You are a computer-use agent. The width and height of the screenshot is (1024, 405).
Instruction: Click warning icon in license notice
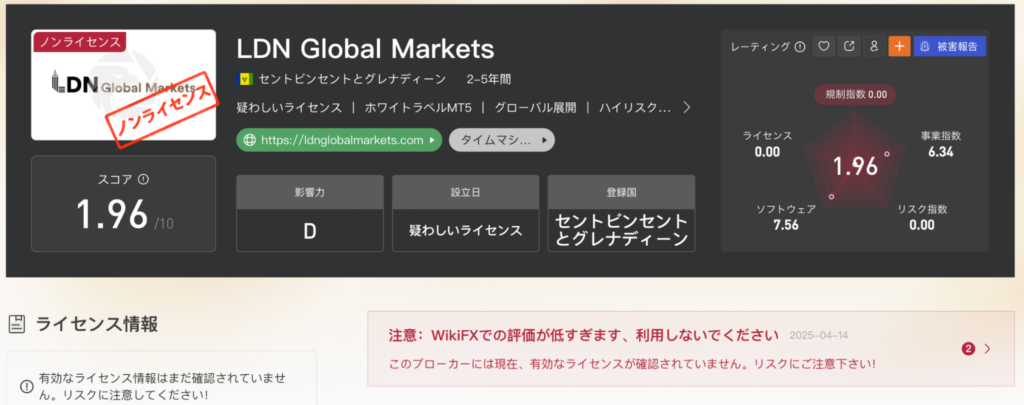[x=27, y=387]
